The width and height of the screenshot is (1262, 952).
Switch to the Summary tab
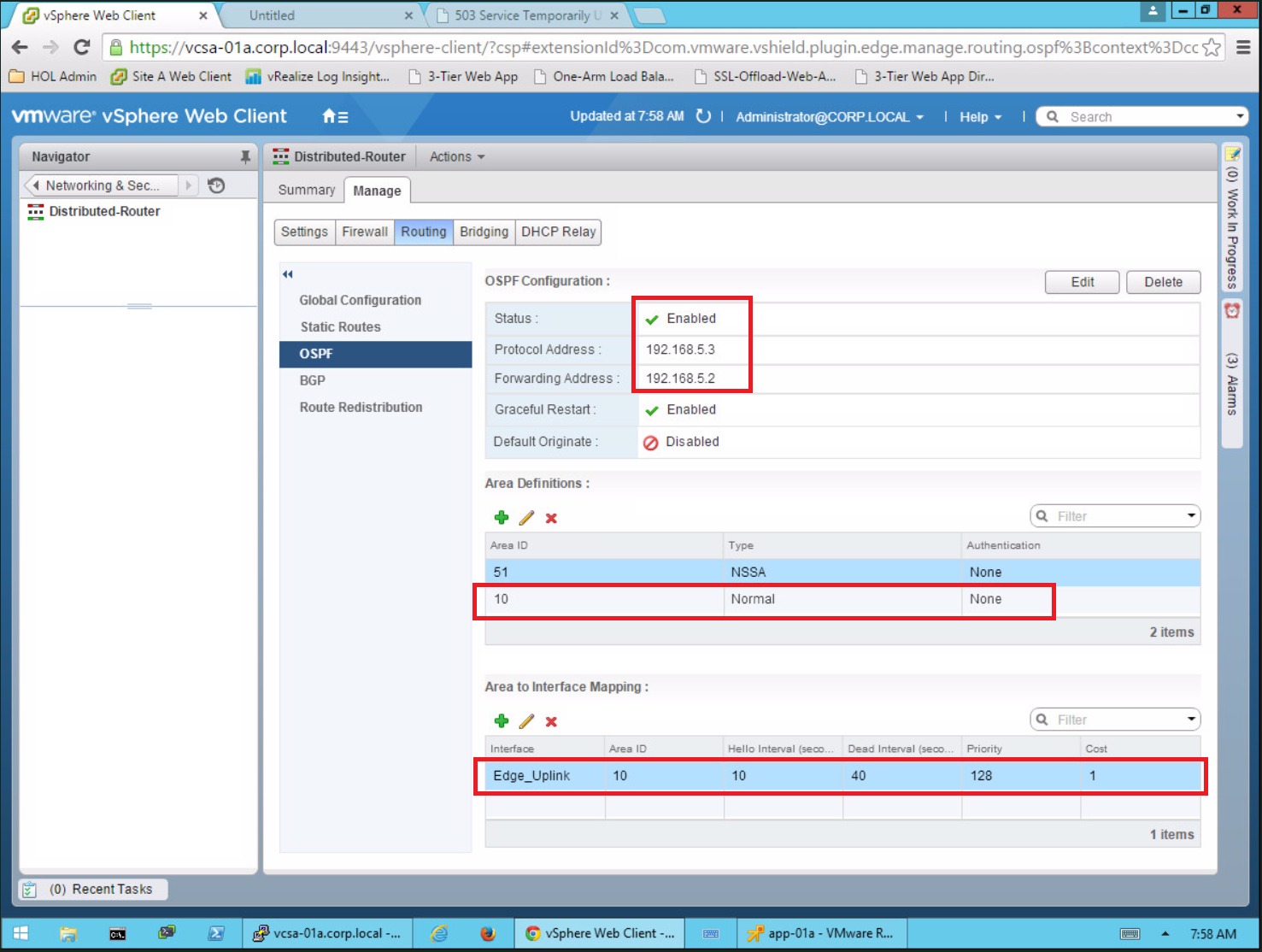307,190
